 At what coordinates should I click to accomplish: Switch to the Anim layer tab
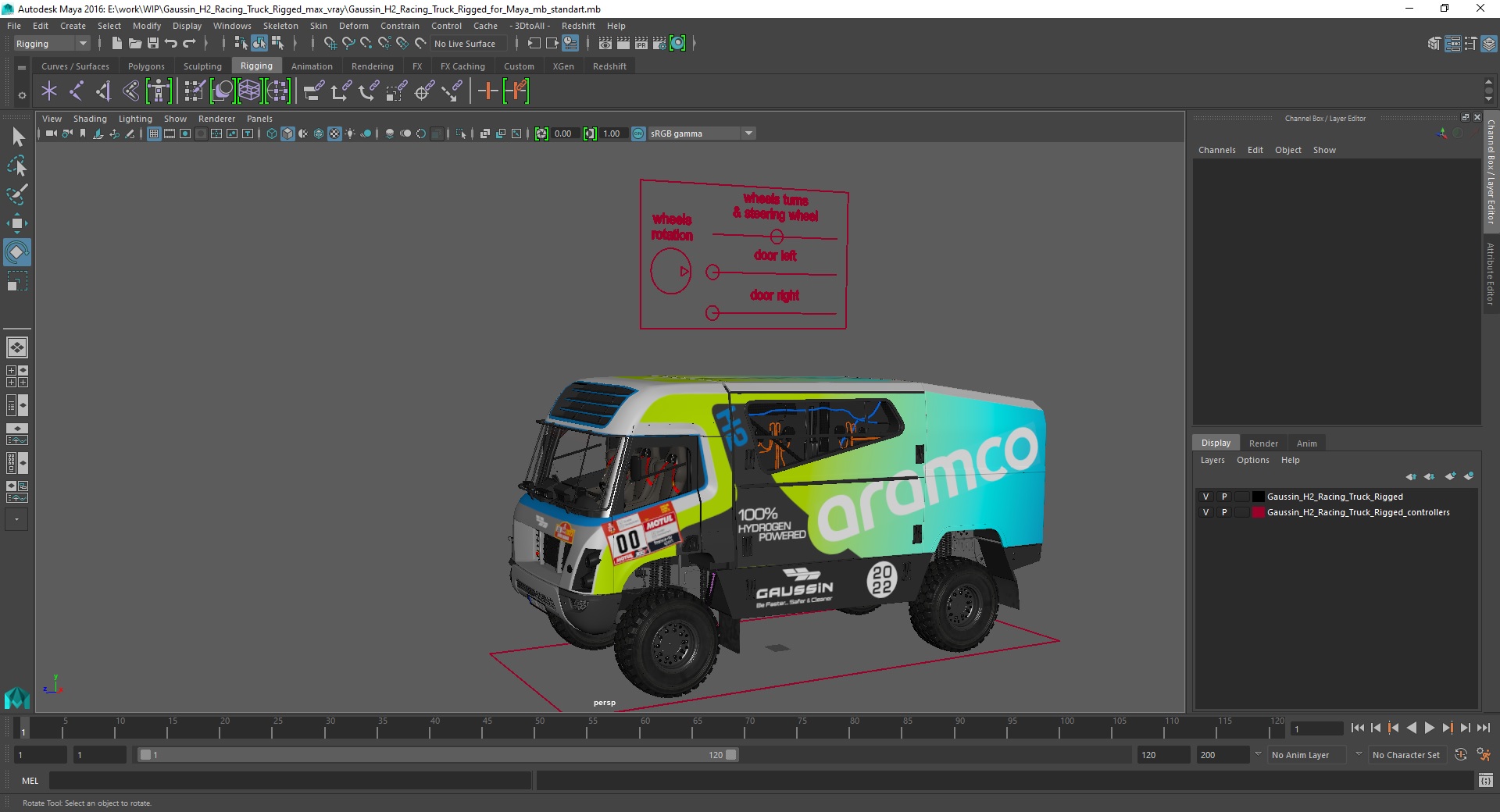tap(1307, 443)
